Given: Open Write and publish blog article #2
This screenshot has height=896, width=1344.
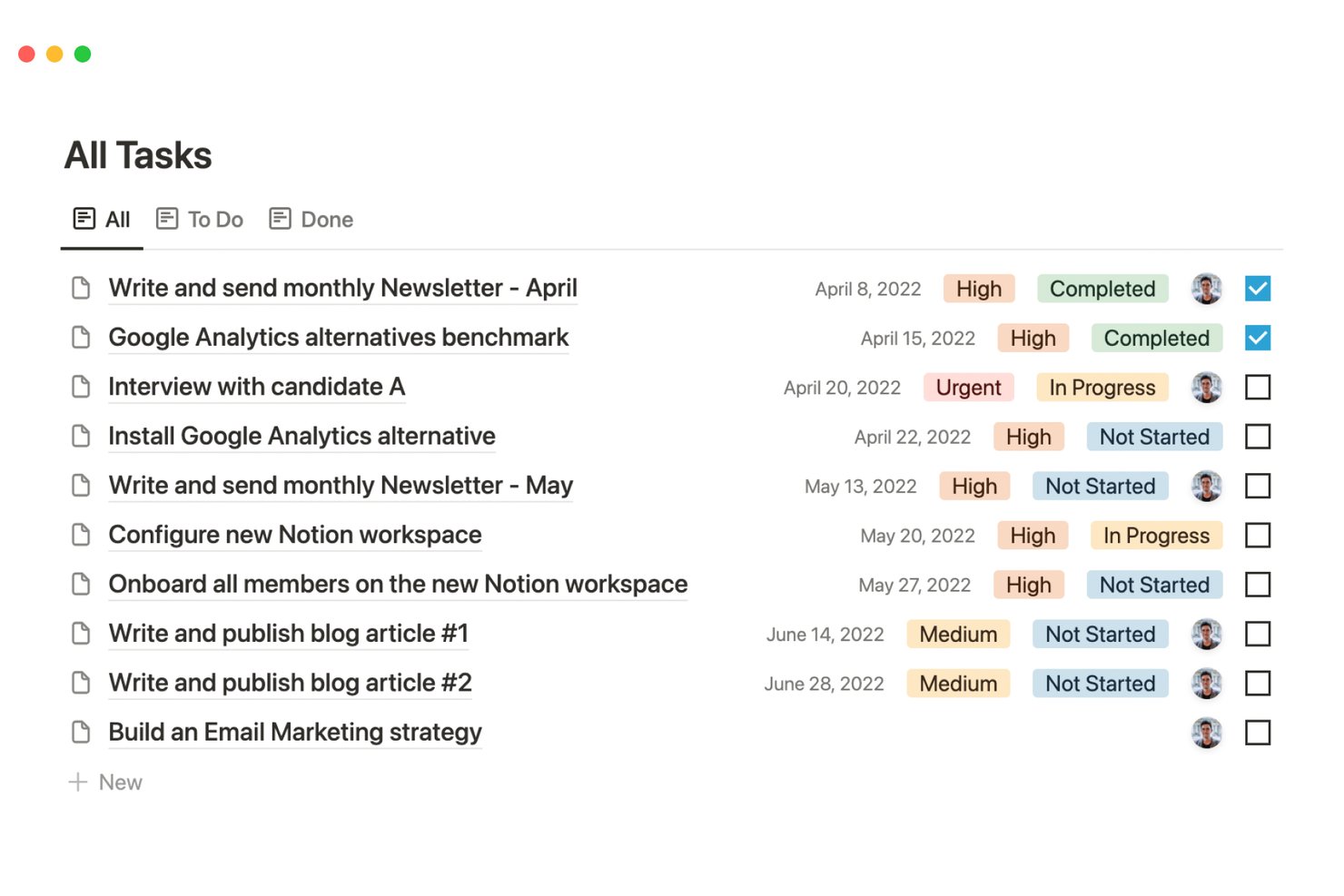Looking at the screenshot, I should click(x=291, y=683).
